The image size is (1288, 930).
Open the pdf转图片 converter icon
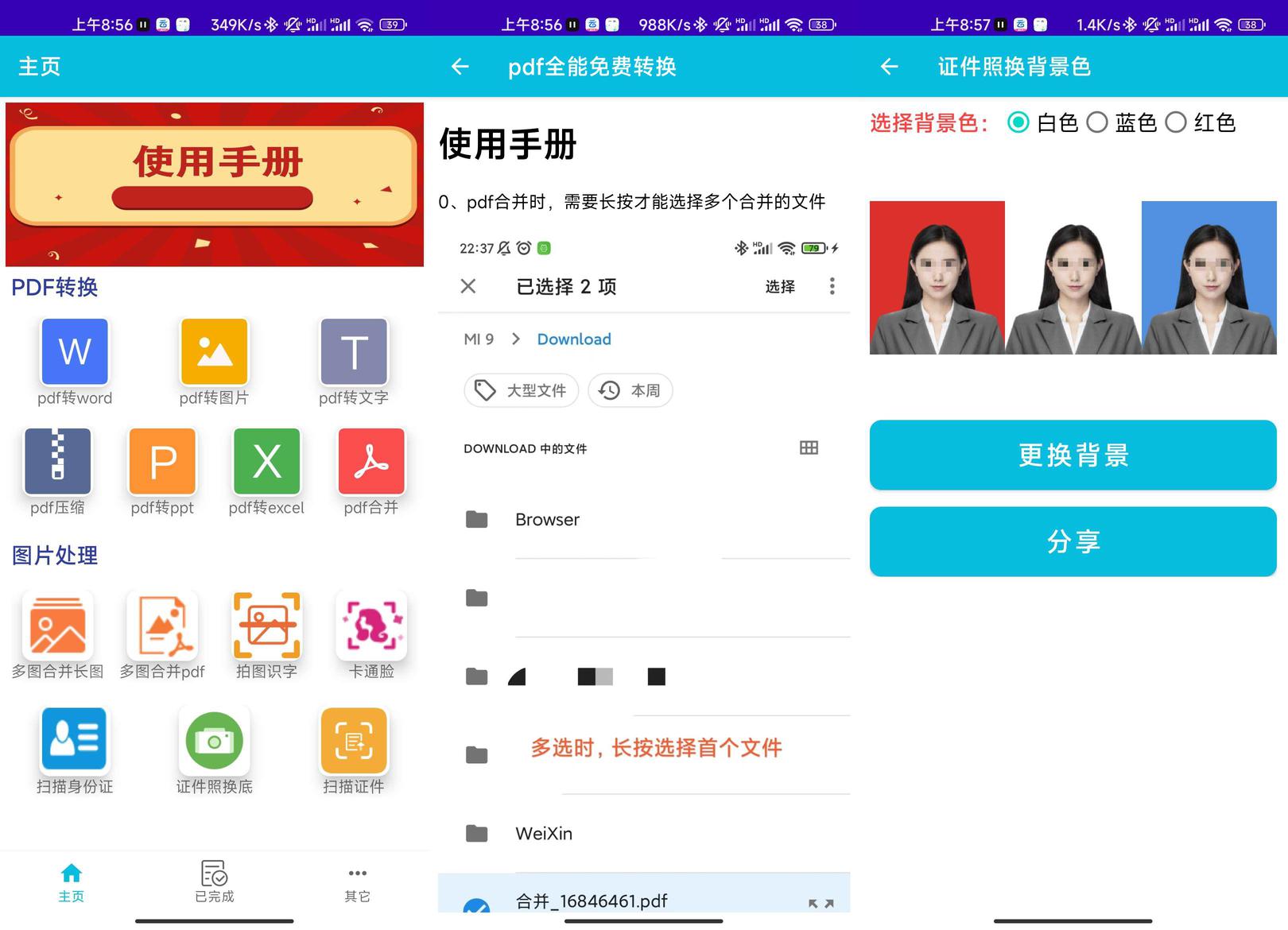coord(214,351)
